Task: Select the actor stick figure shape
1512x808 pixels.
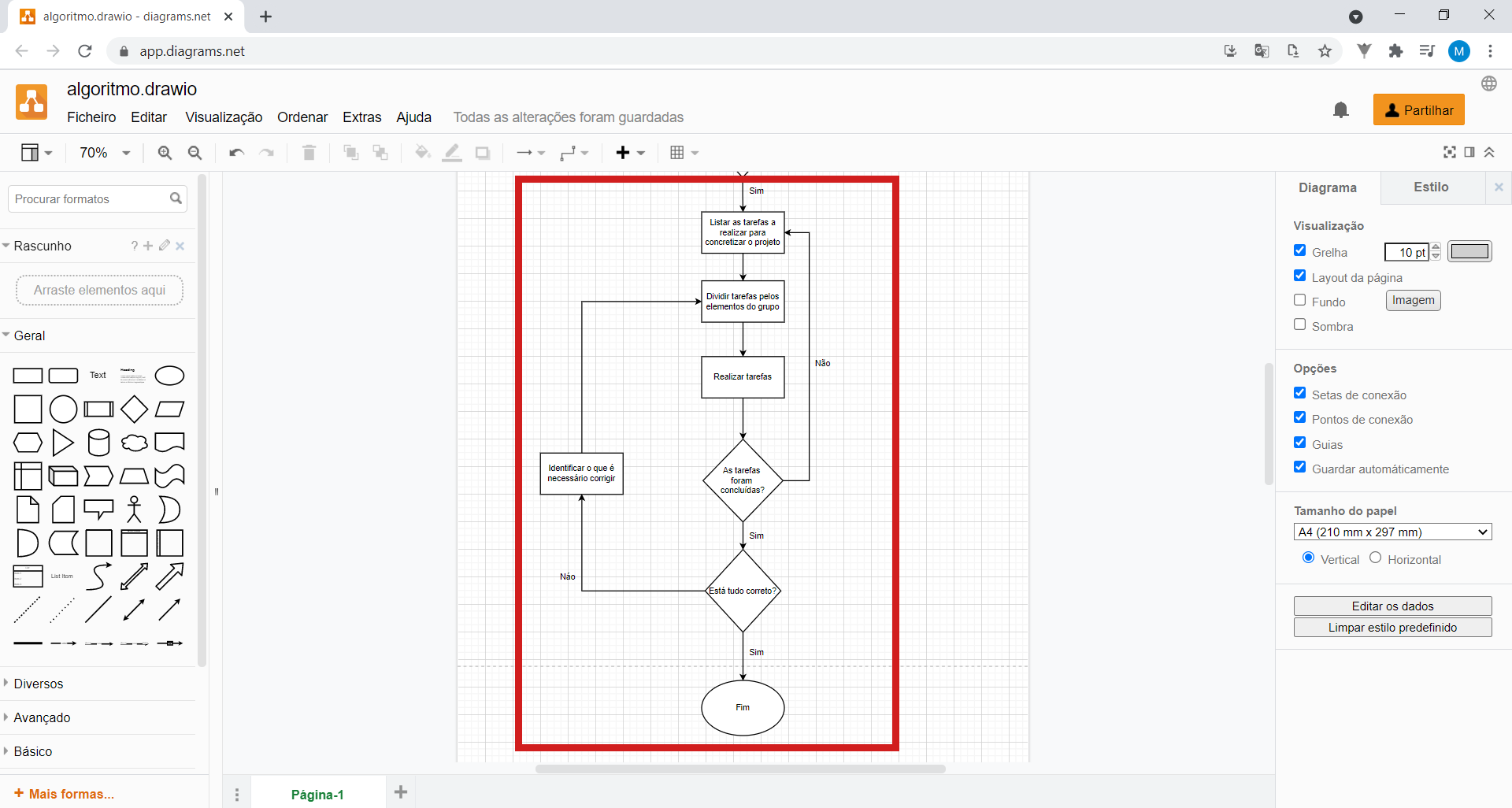Action: click(134, 510)
